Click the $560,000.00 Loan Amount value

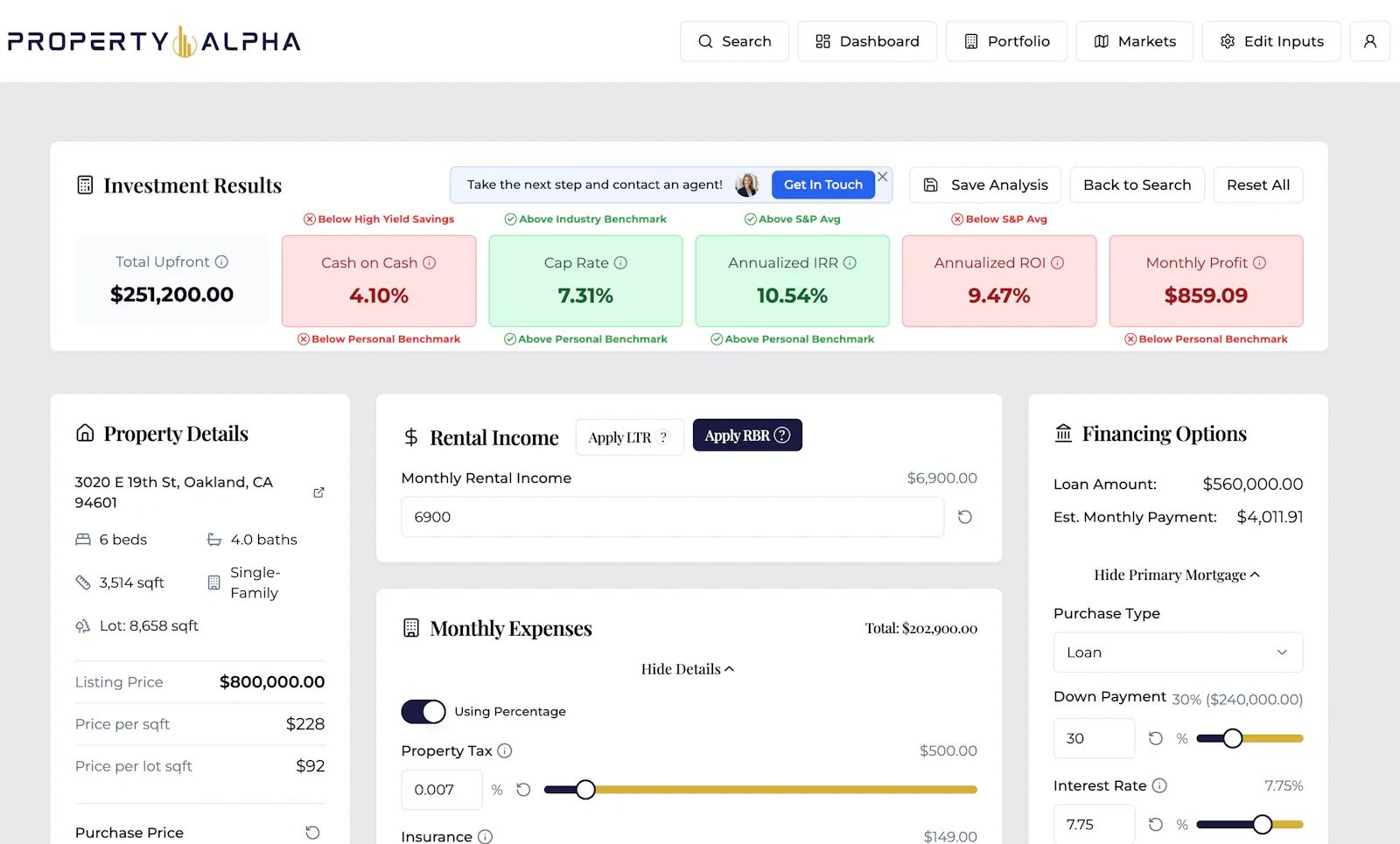(1252, 484)
